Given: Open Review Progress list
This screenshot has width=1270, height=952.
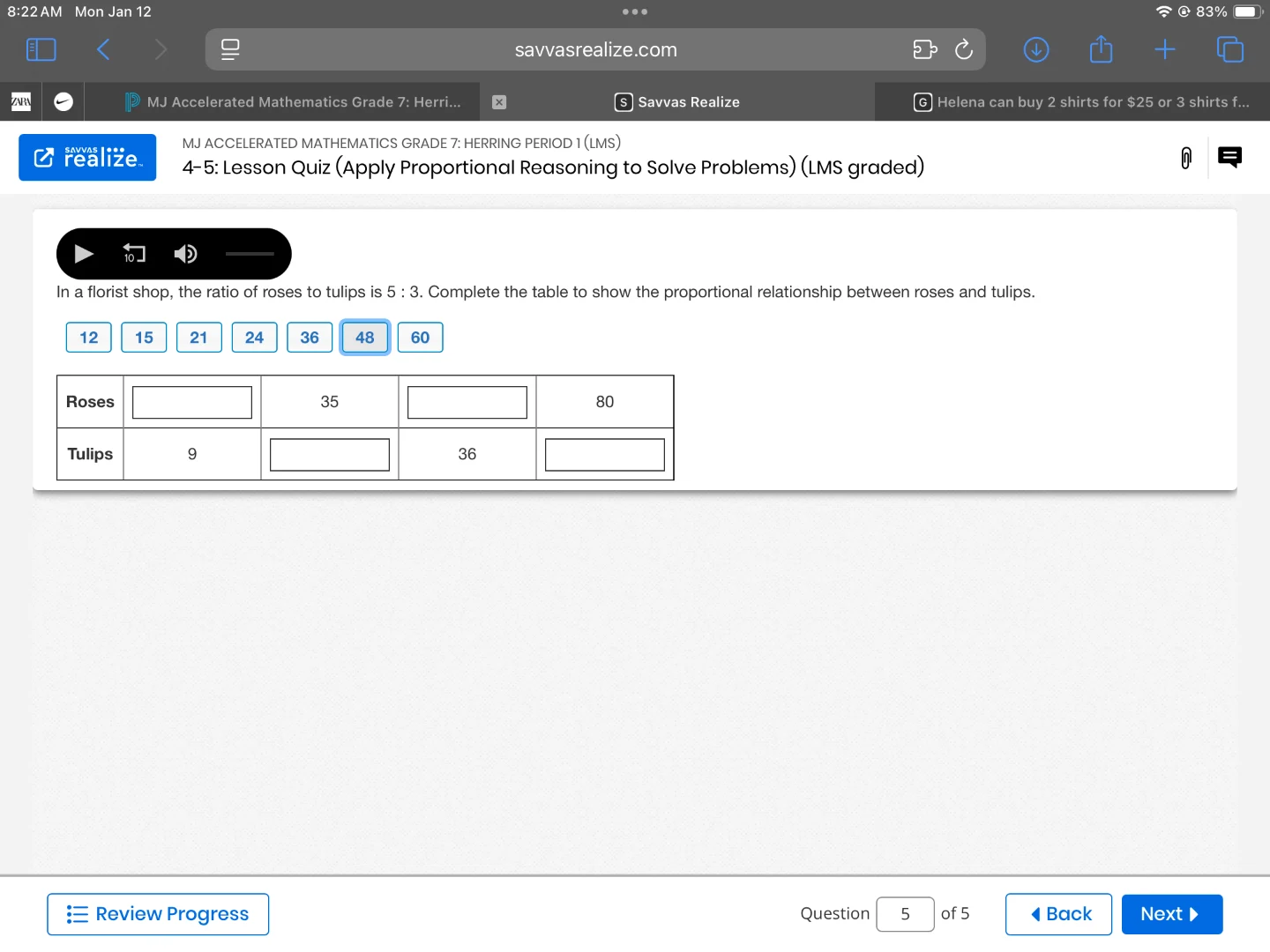Looking at the screenshot, I should (158, 914).
